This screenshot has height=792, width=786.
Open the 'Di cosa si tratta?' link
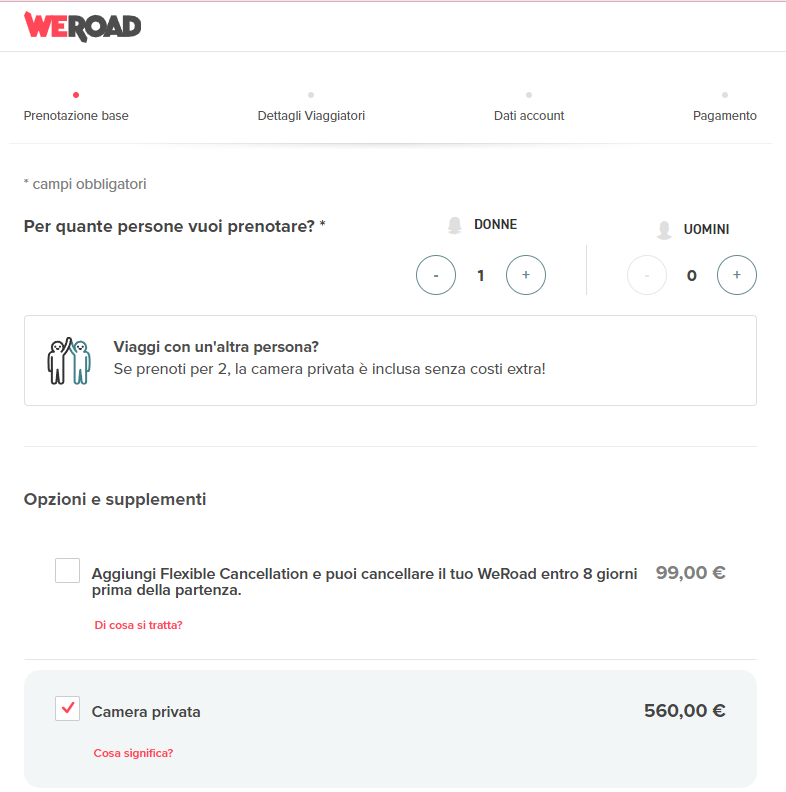pos(138,625)
